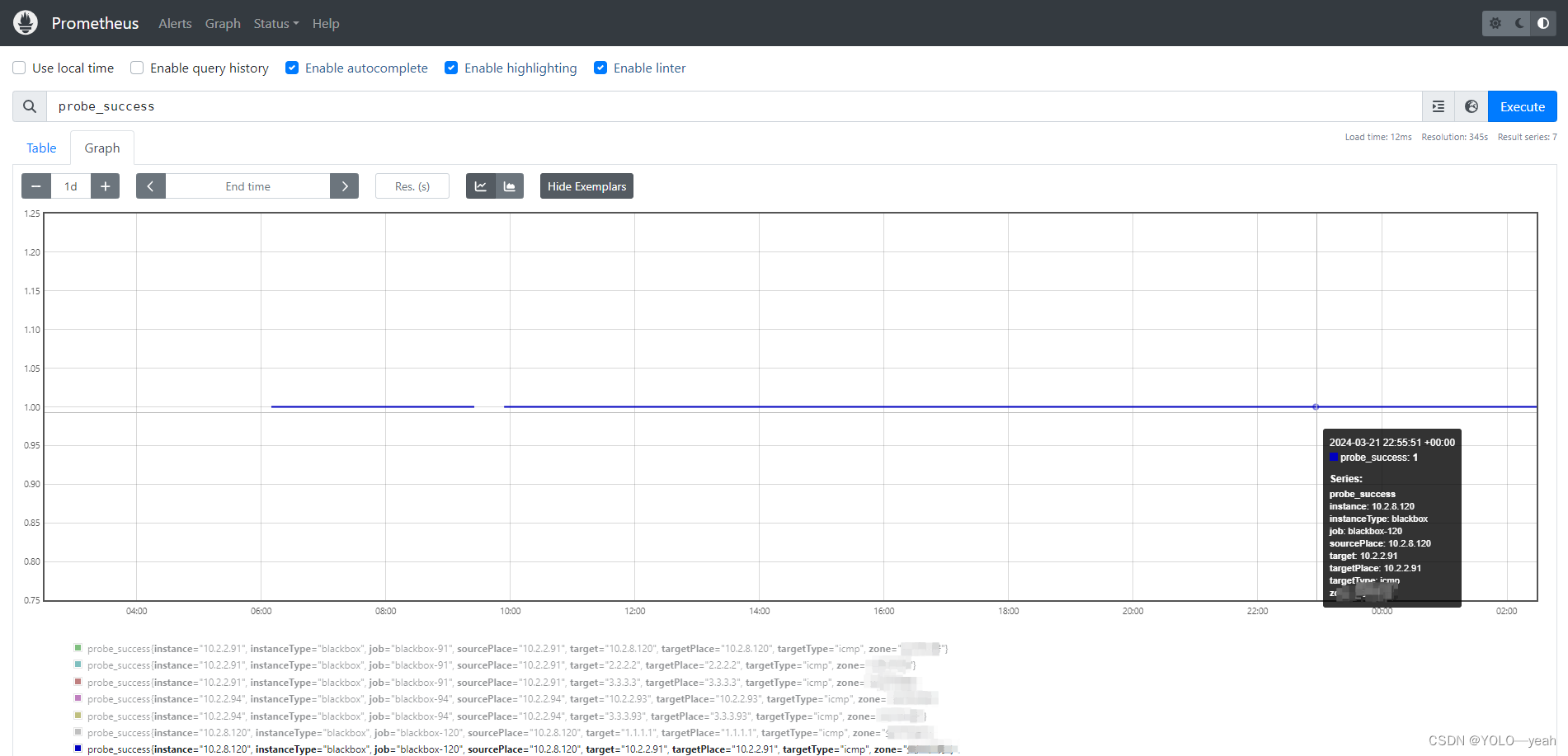The image size is (1568, 756).
Task: Click the Resolution: 345s stat
Action: click(x=1454, y=137)
